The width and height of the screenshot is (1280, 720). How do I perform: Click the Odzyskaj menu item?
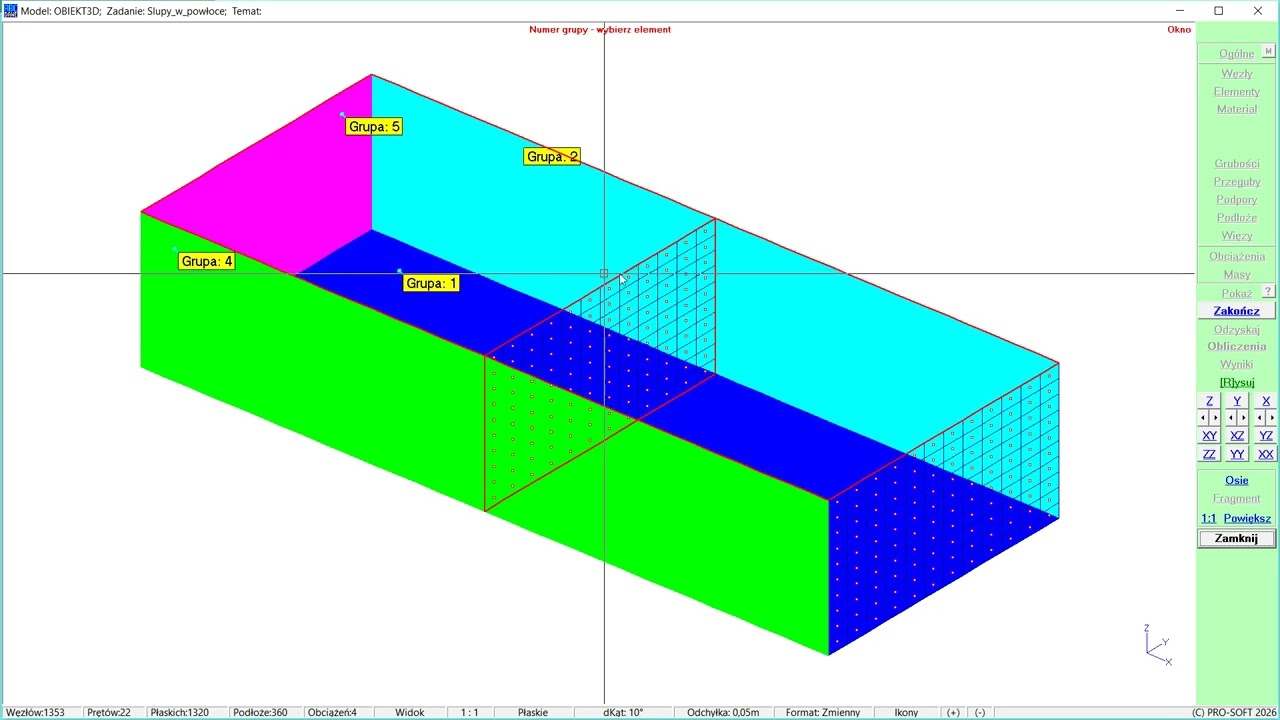point(1237,330)
